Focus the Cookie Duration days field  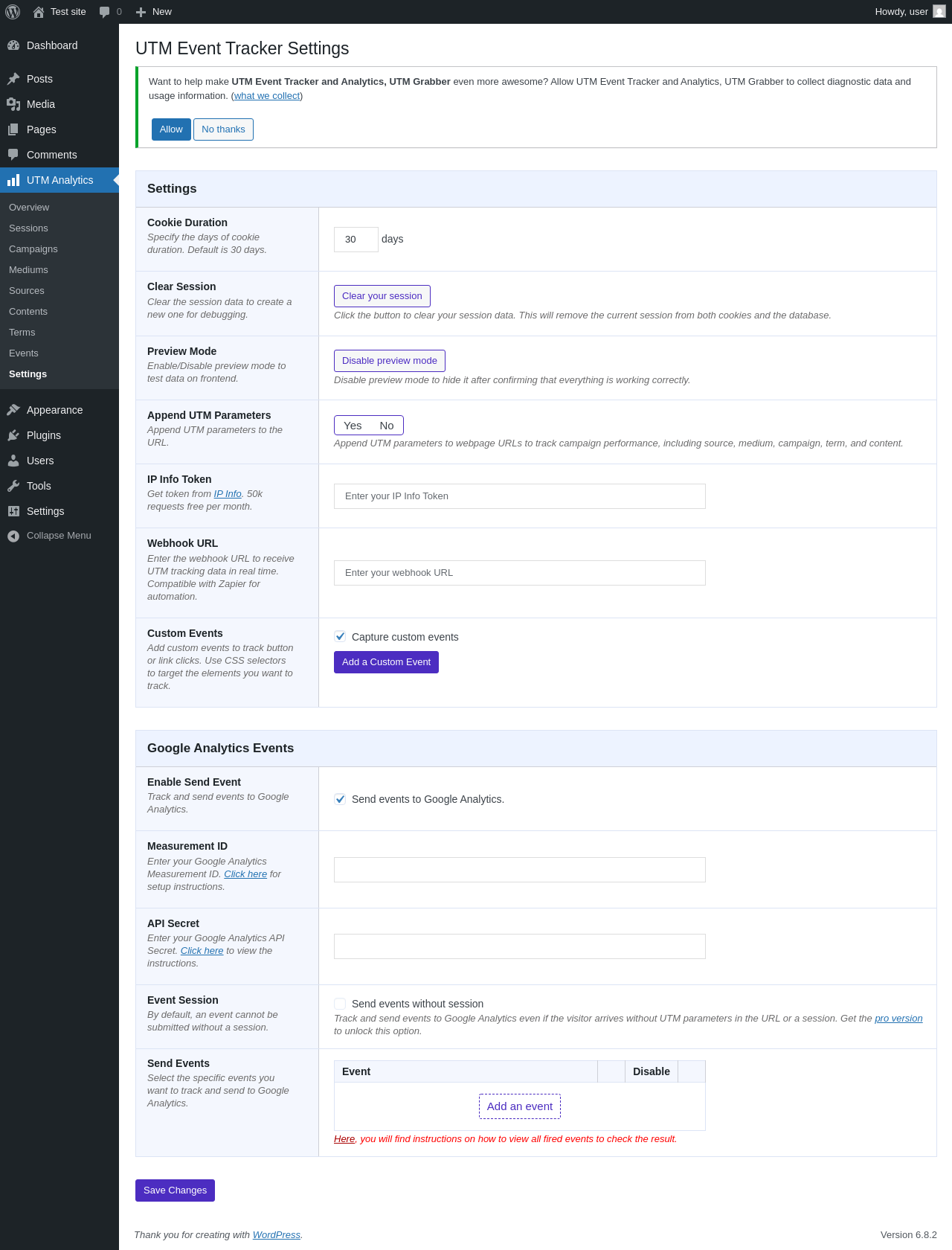point(356,240)
